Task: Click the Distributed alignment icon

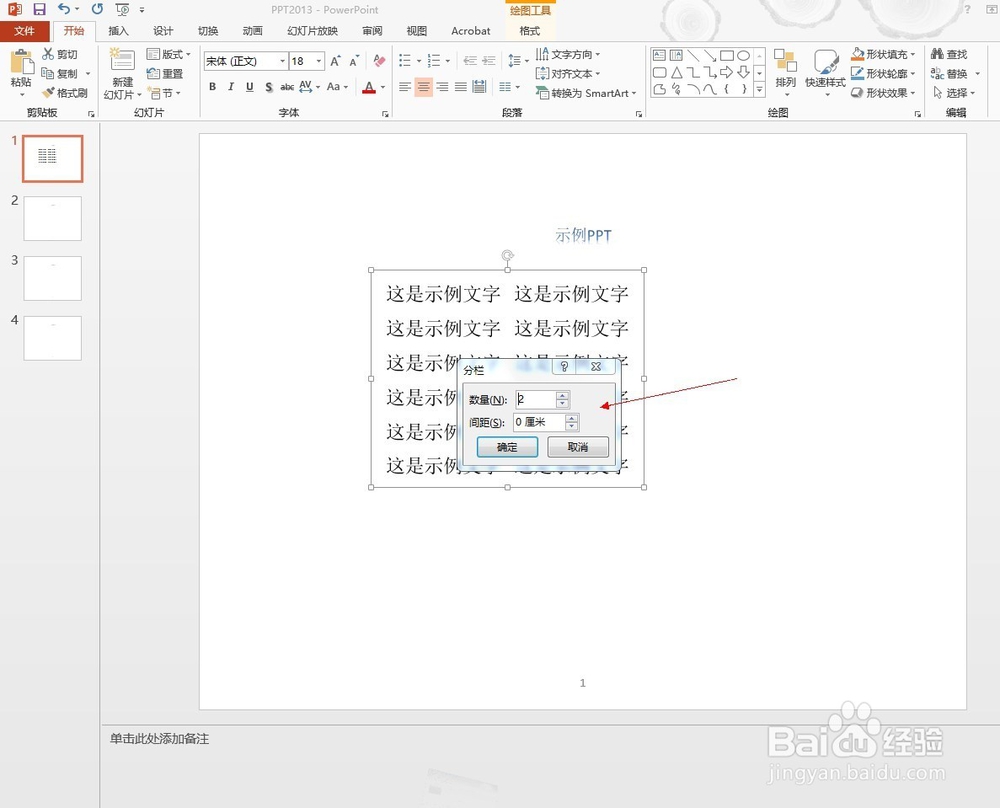Action: click(480, 87)
